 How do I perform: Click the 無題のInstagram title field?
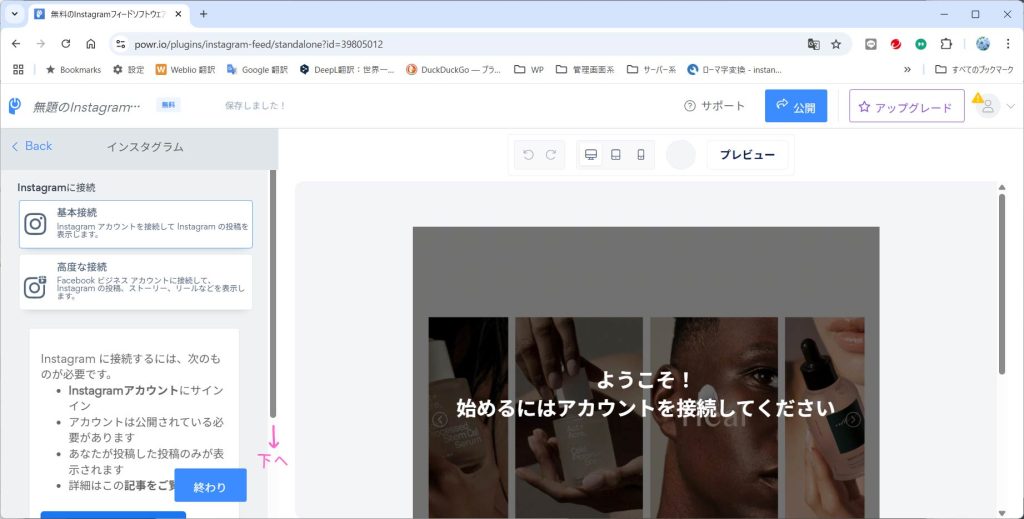tap(87, 107)
